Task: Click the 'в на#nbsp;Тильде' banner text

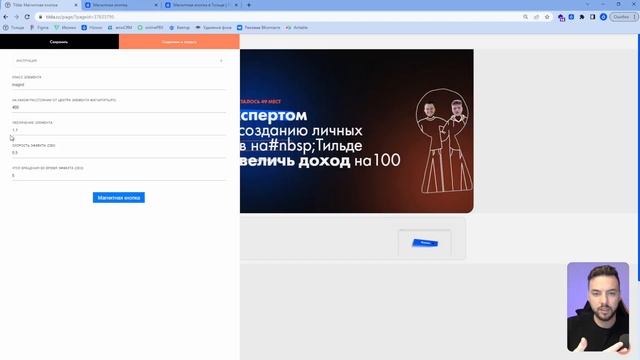Action: coord(301,146)
